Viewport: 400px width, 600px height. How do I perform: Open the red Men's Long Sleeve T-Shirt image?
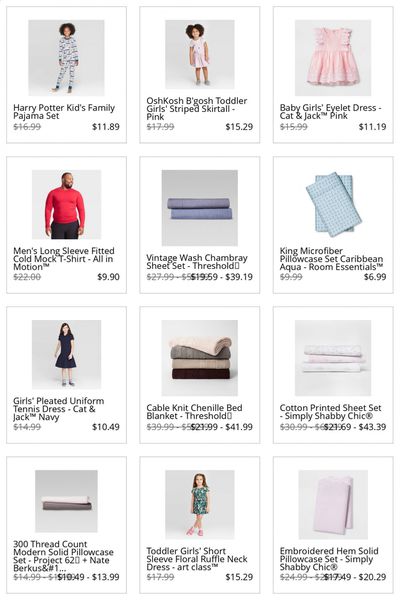point(66,204)
